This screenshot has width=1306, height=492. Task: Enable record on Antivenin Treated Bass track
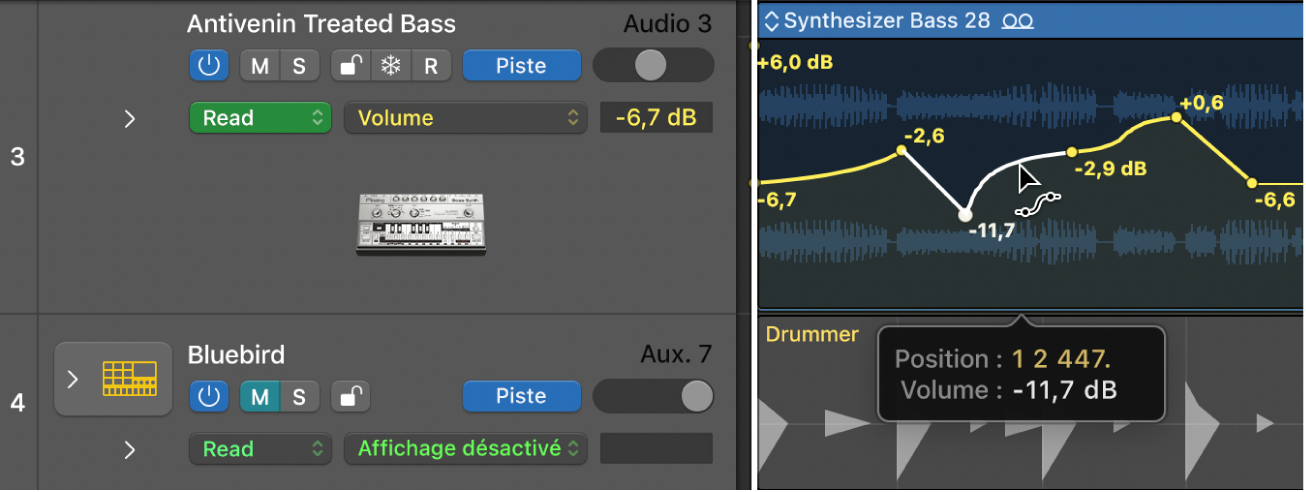tap(430, 67)
